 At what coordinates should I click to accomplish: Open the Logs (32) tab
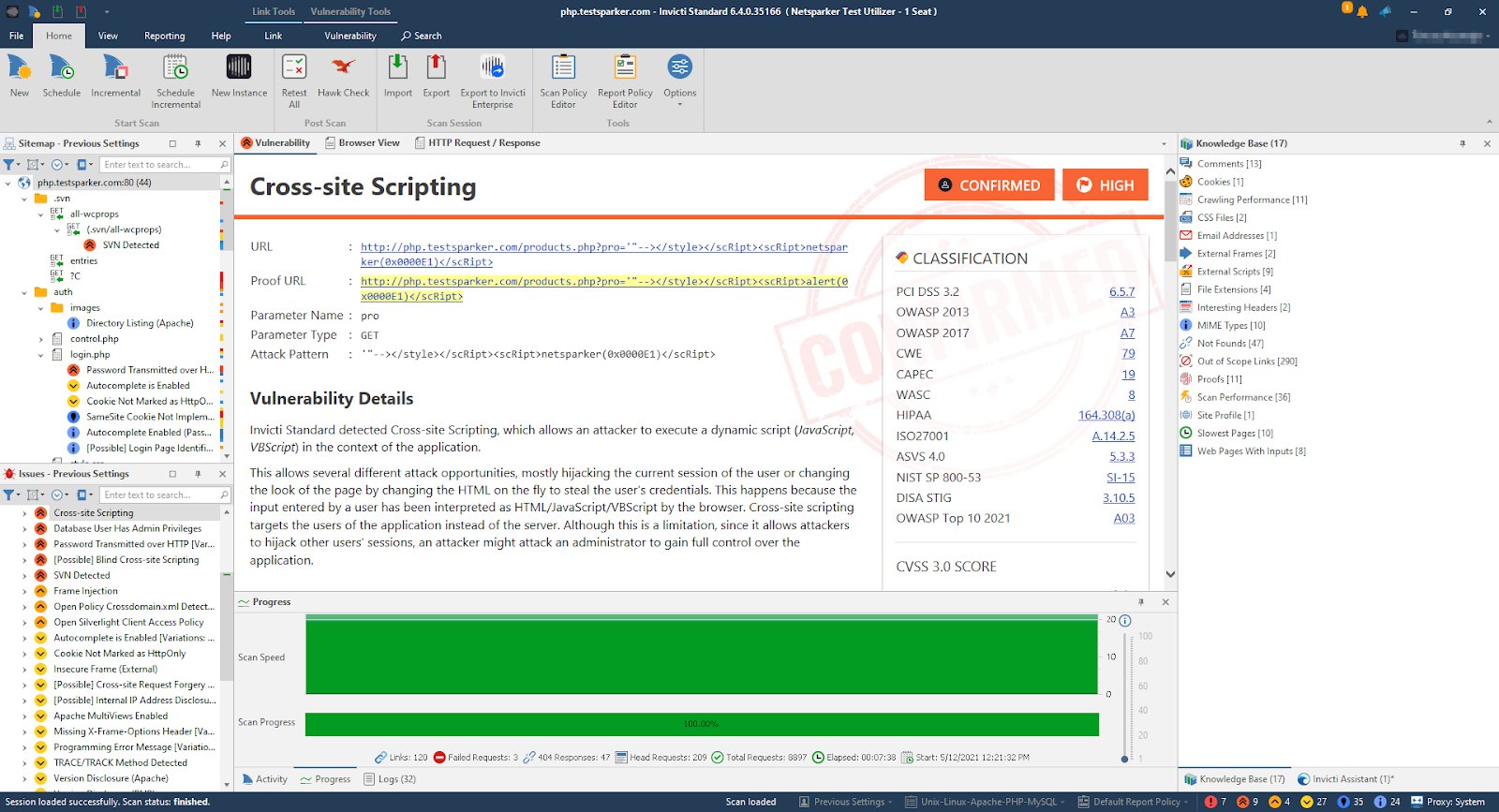pos(389,779)
